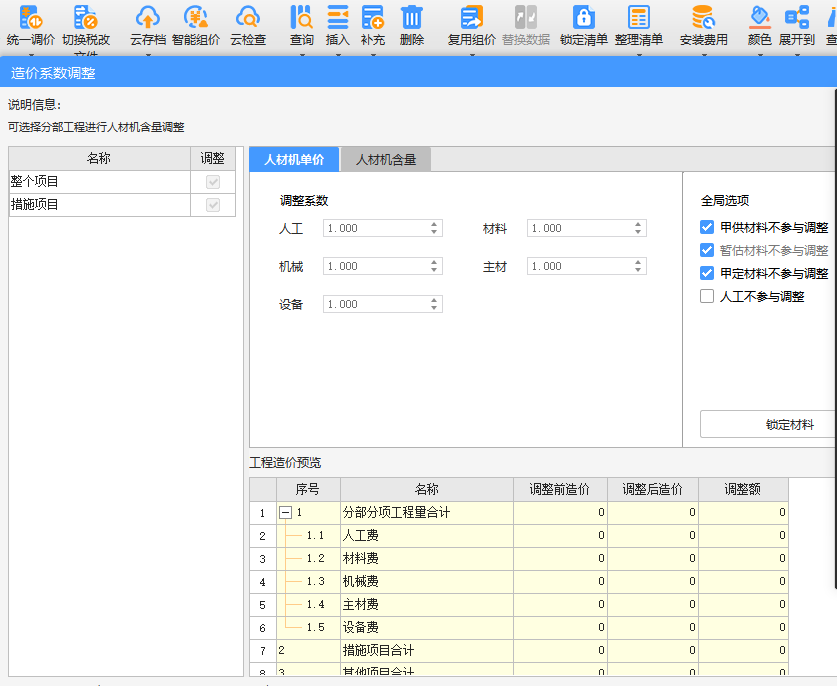Uncheck 甲定材料不参与调整
837x686 pixels.
(707, 273)
